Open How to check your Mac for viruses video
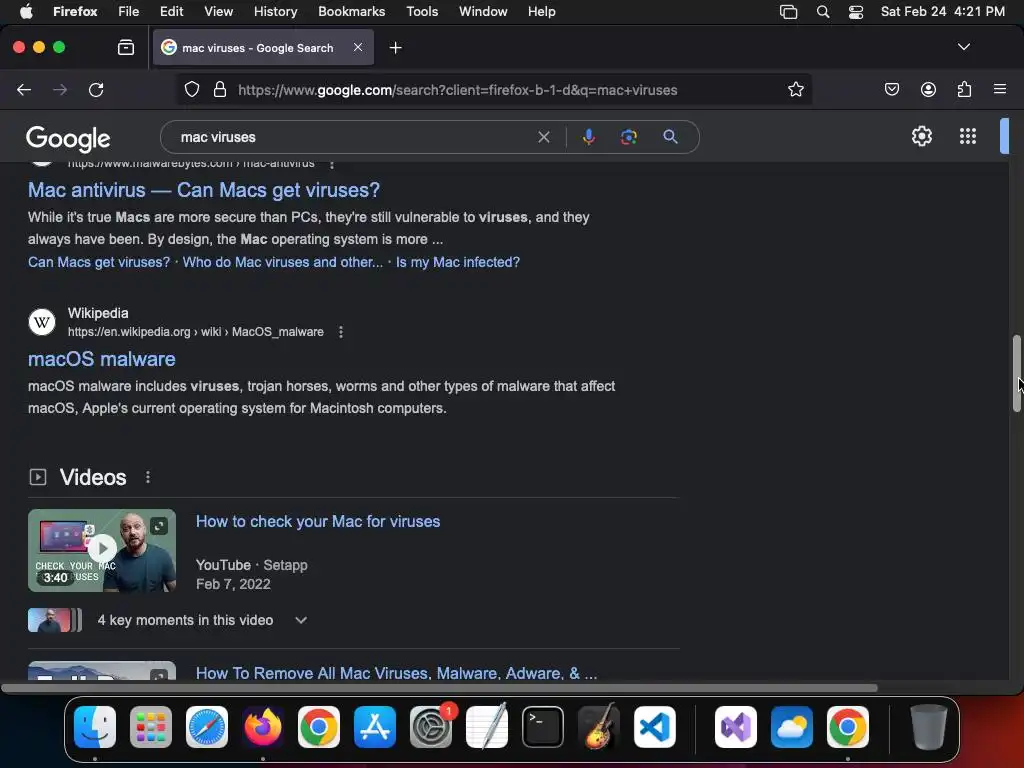 [318, 521]
